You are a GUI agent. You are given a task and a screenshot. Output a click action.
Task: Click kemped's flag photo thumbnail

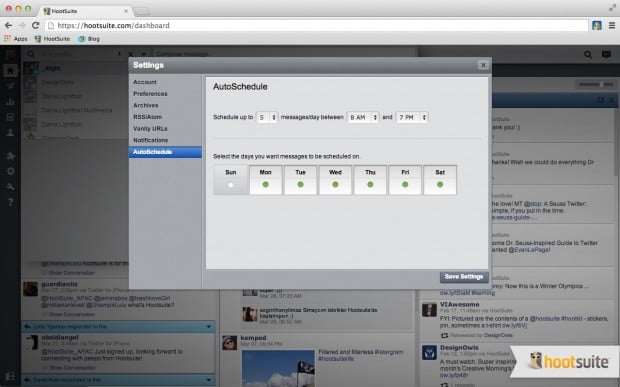pyautogui.click(x=278, y=368)
